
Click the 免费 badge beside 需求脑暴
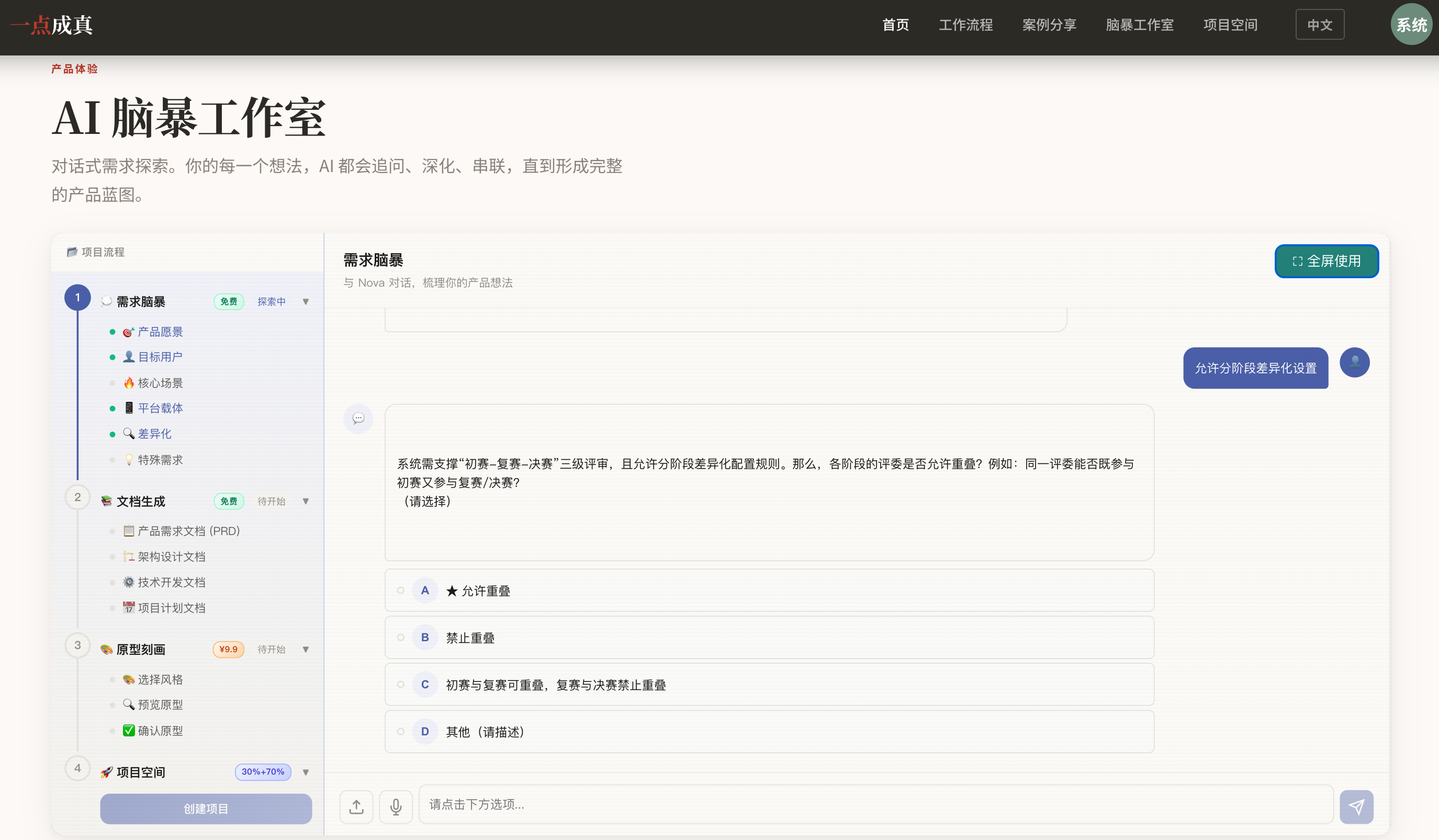pos(229,301)
